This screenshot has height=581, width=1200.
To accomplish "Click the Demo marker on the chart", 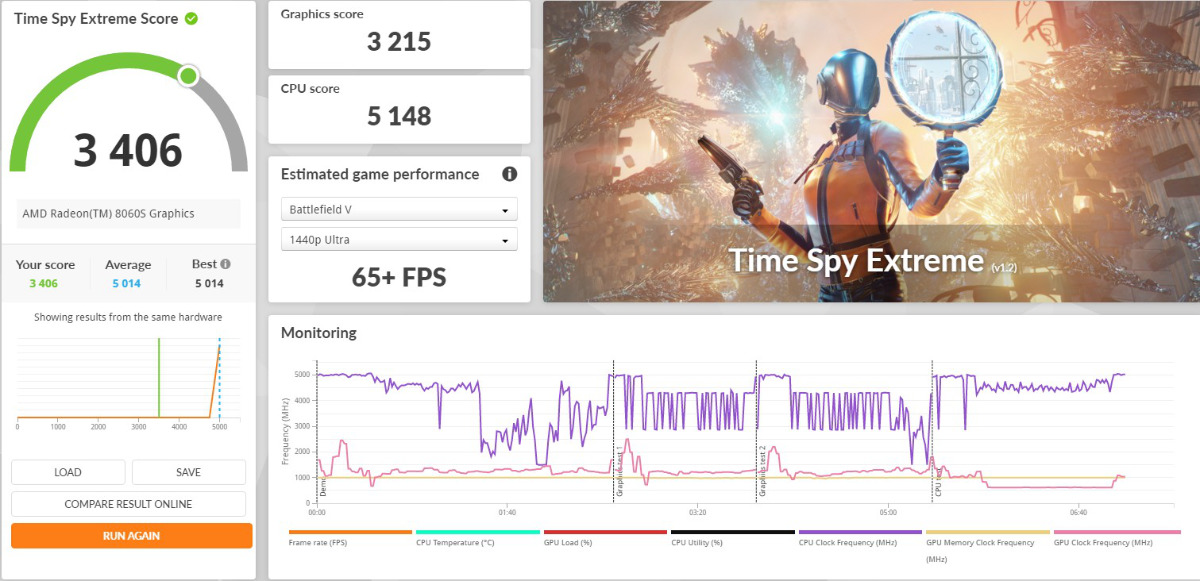I will click(323, 487).
